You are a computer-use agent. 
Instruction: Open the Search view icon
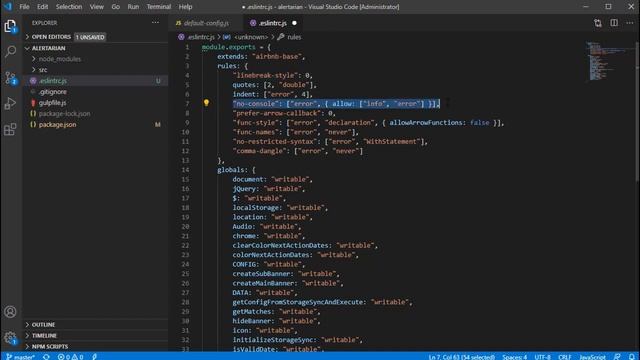point(10,51)
